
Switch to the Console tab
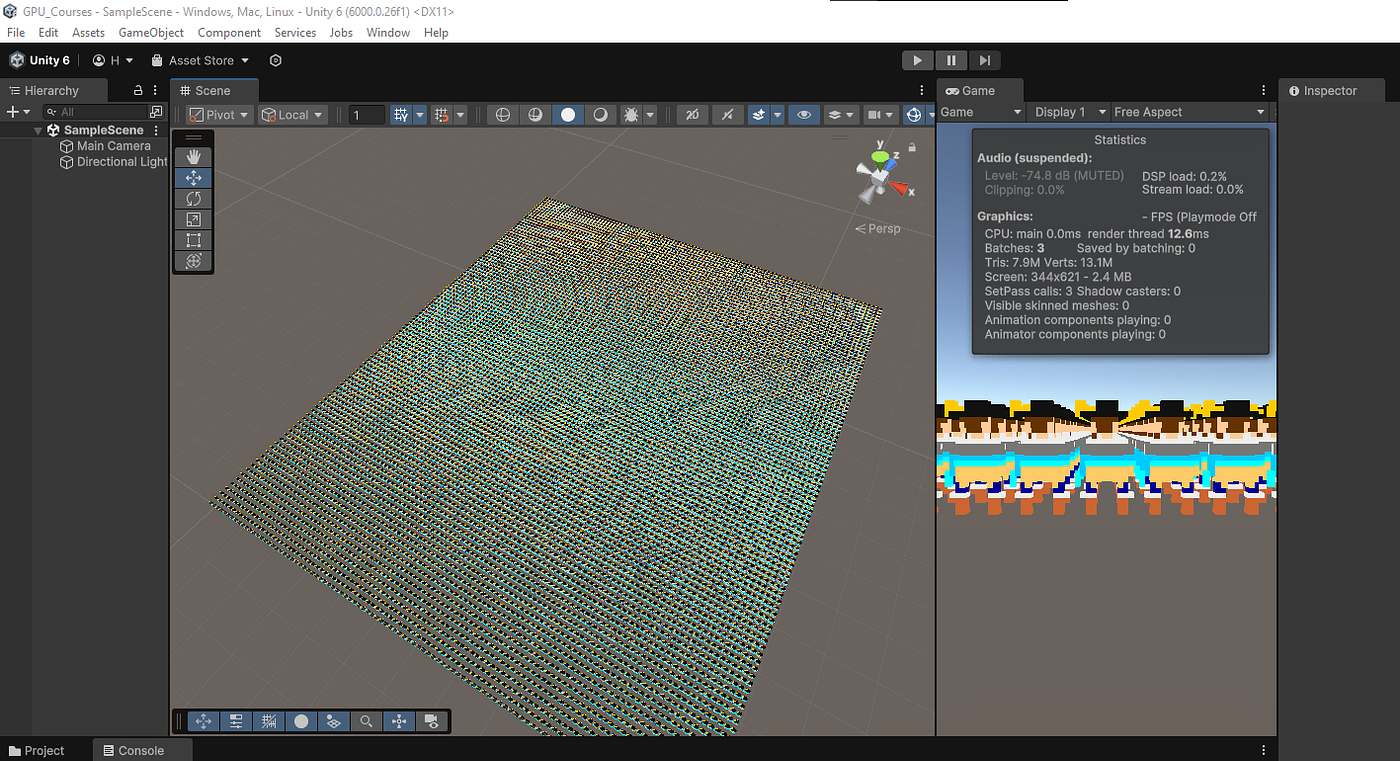click(131, 750)
